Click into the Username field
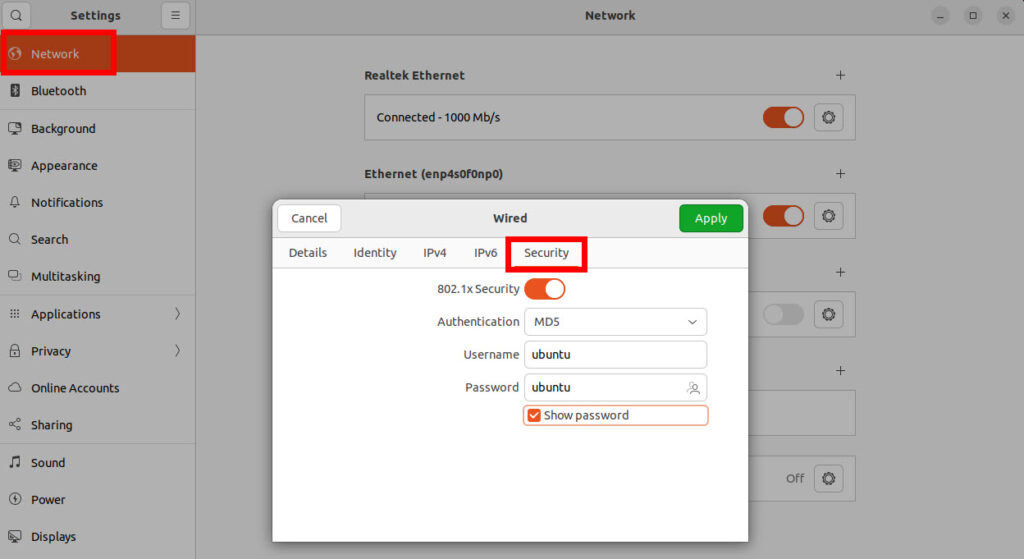This screenshot has height=559, width=1024. pyautogui.click(x=615, y=355)
